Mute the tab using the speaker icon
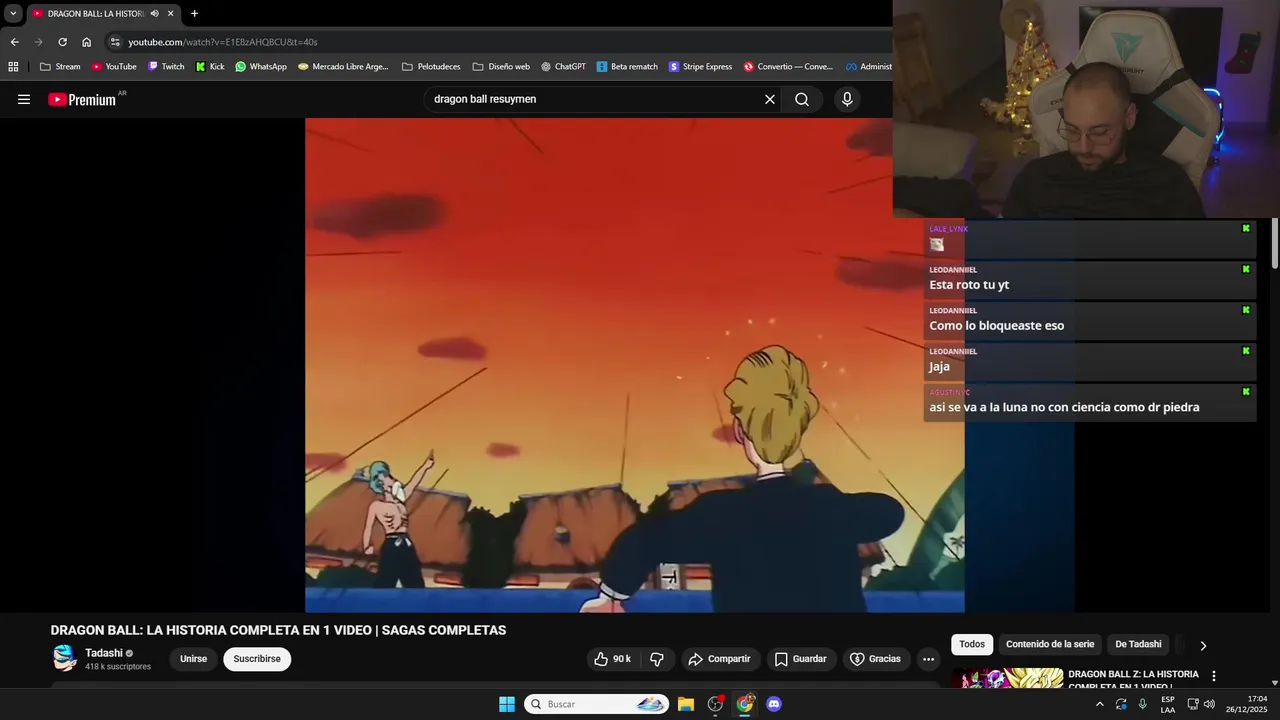This screenshot has width=1280, height=720. pos(155,14)
